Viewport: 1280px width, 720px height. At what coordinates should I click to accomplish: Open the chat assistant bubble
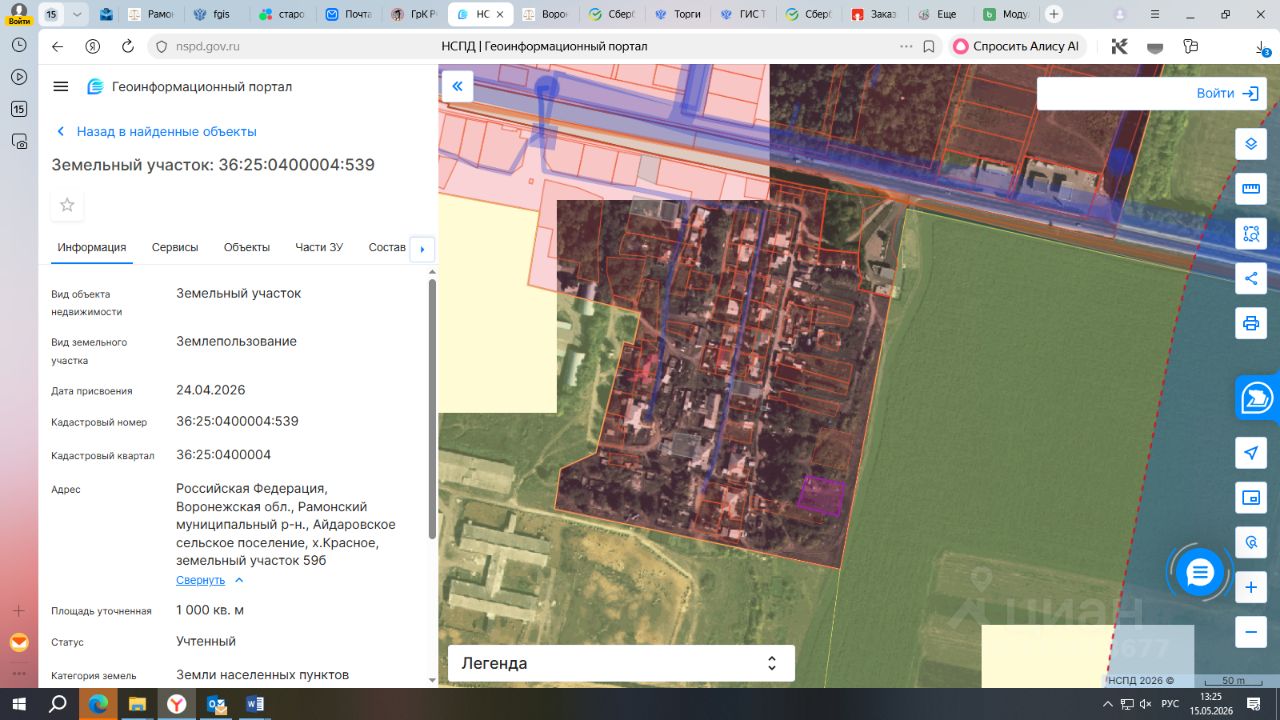click(1200, 573)
